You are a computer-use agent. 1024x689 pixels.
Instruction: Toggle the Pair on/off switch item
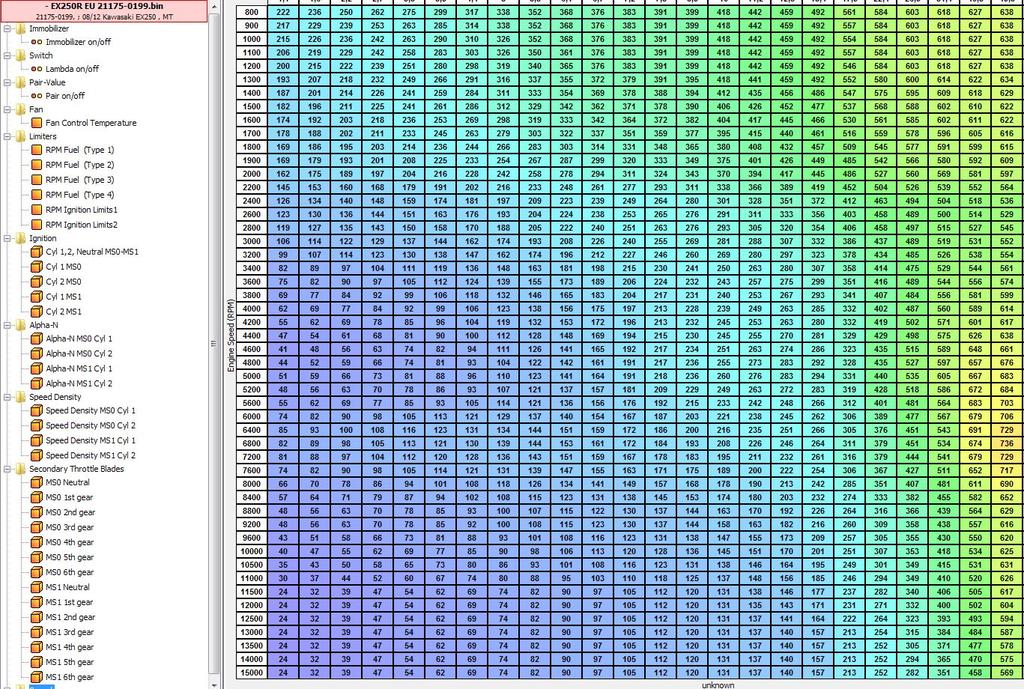(x=57, y=95)
